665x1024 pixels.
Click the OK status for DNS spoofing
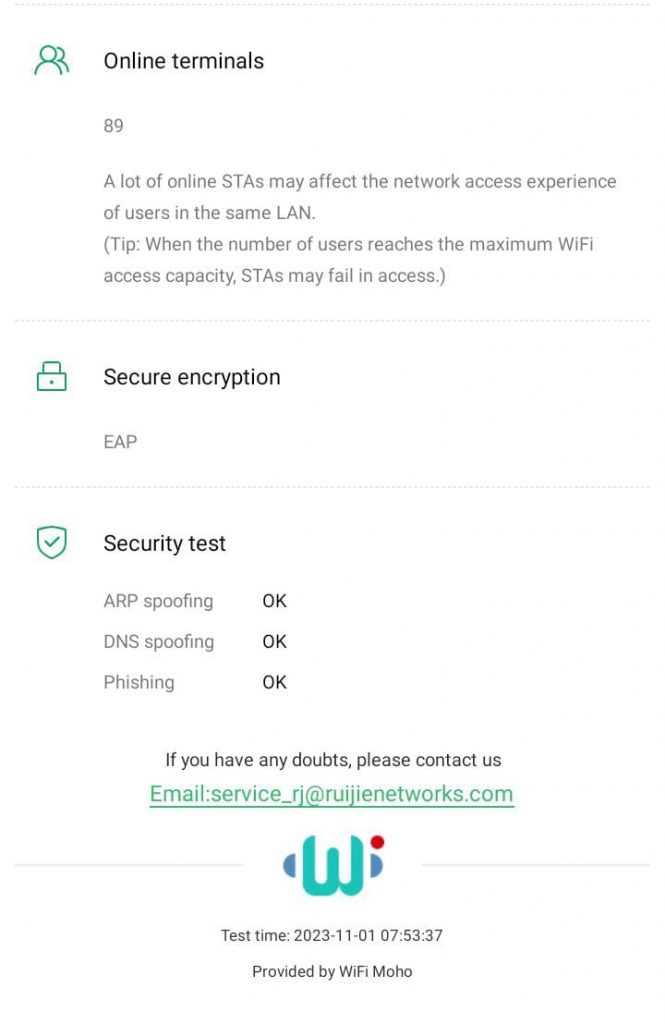[274, 641]
